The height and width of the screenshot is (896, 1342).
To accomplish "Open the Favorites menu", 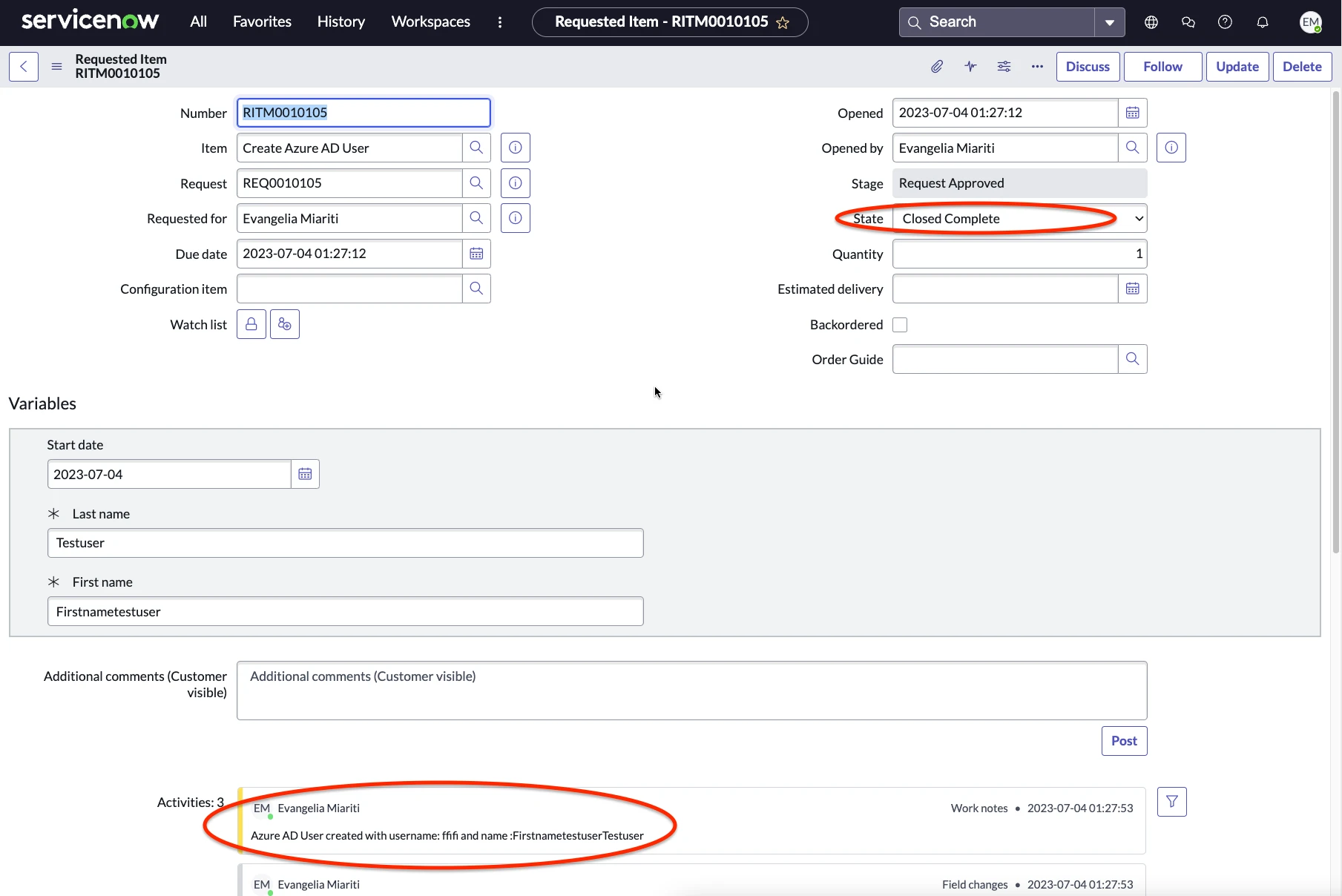I will 262,22.
